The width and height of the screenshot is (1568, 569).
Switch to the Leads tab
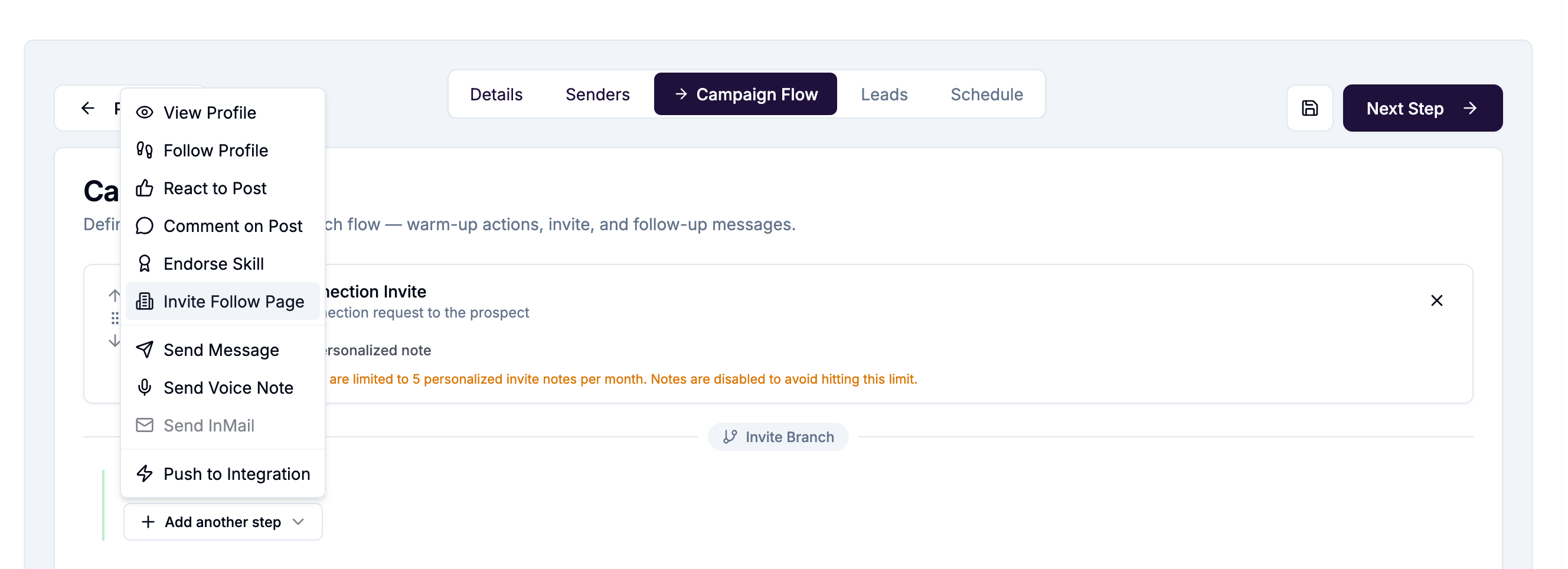(883, 94)
